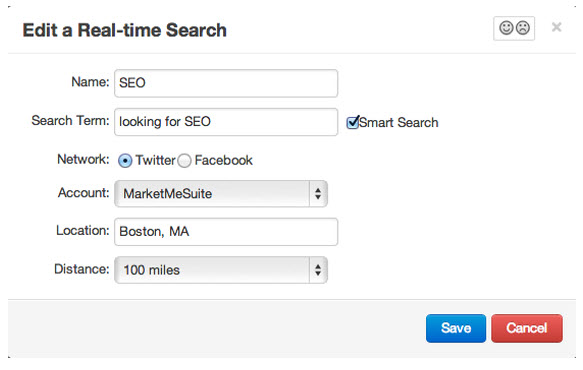
Task: Select the Twitter network radio button
Action: coord(125,161)
